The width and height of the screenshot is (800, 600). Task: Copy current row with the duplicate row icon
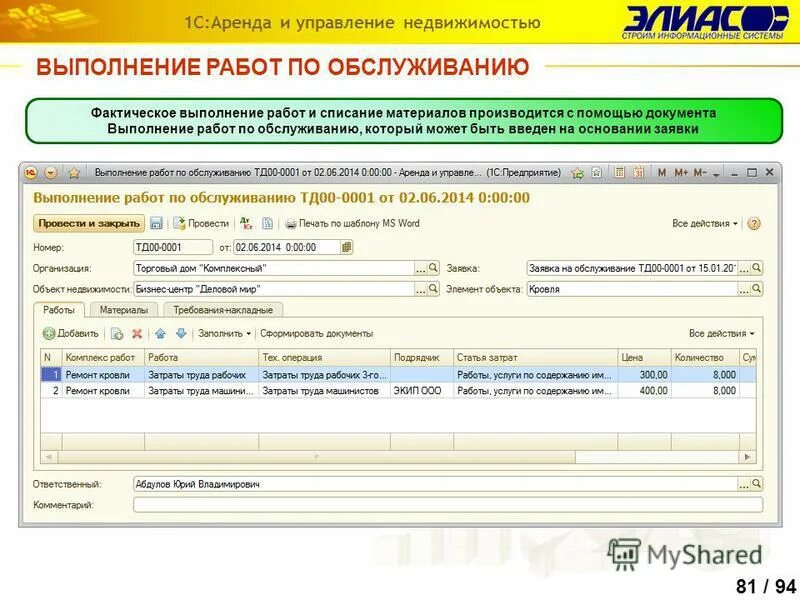click(117, 331)
